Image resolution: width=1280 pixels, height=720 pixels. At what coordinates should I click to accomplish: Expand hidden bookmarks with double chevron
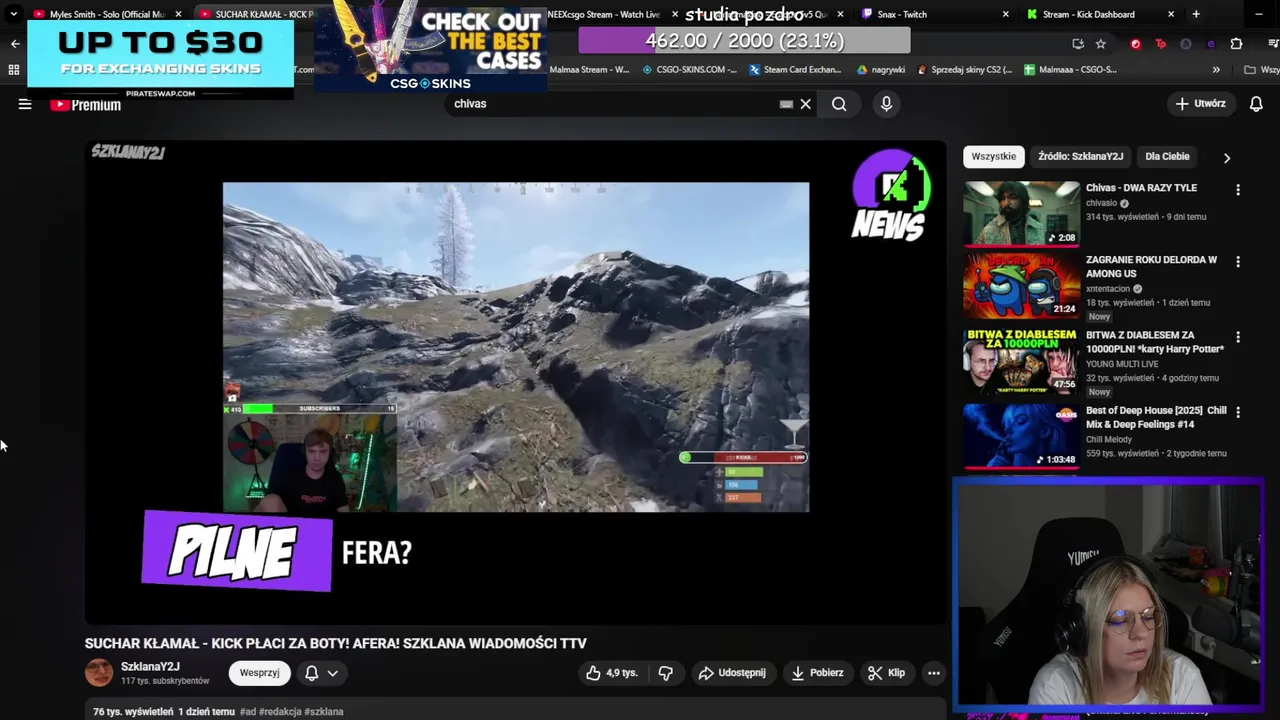coord(1216,70)
